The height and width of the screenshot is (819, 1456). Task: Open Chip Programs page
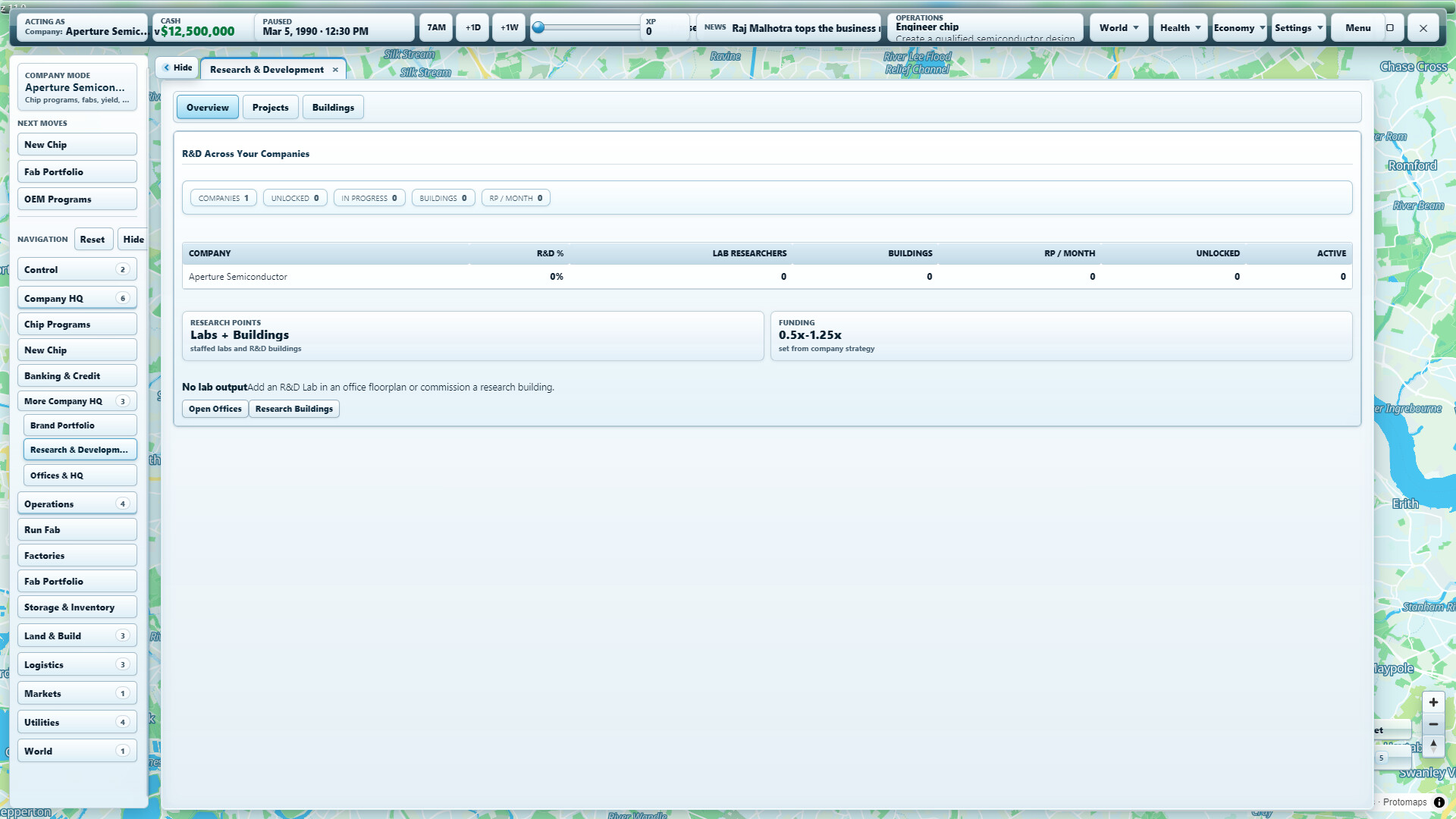point(77,325)
